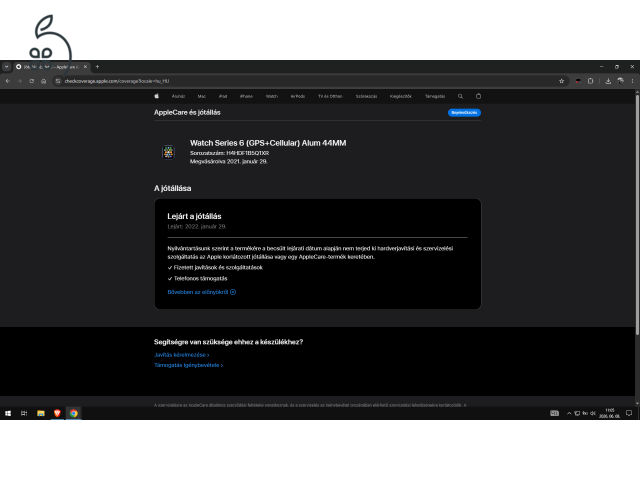
Task: Reload the current page
Action: (x=31, y=81)
